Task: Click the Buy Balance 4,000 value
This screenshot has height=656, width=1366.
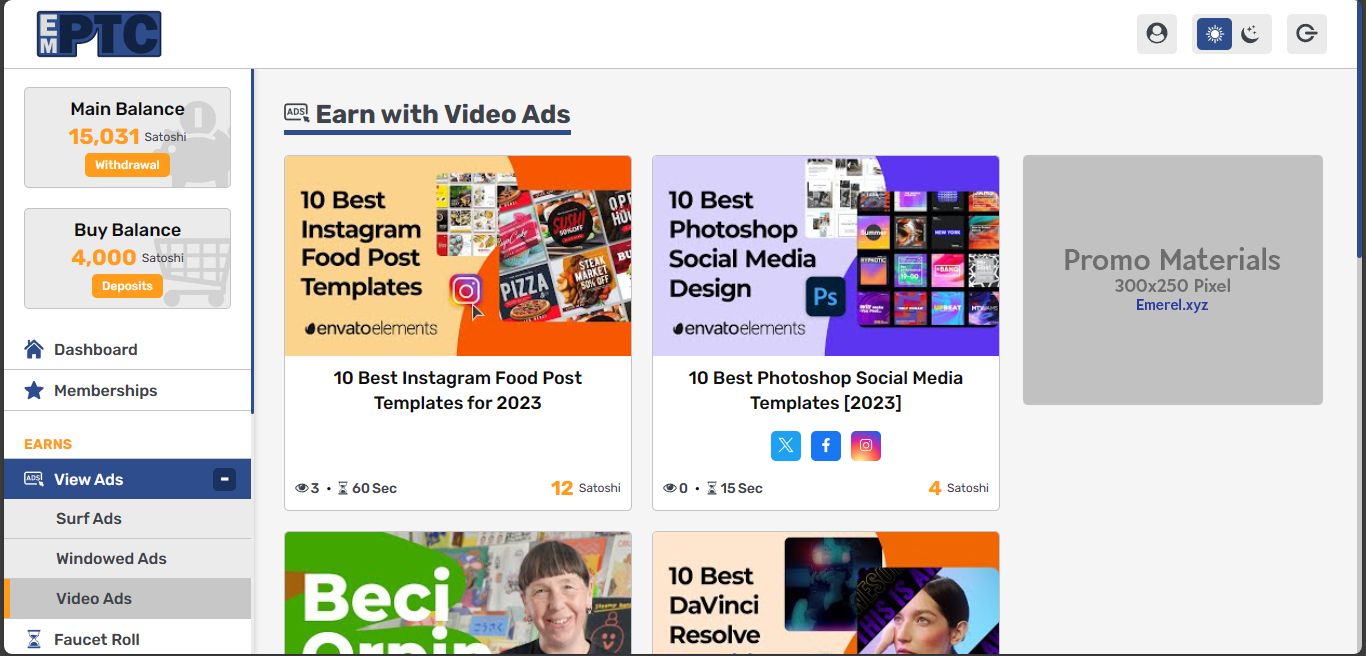Action: pyautogui.click(x=104, y=257)
